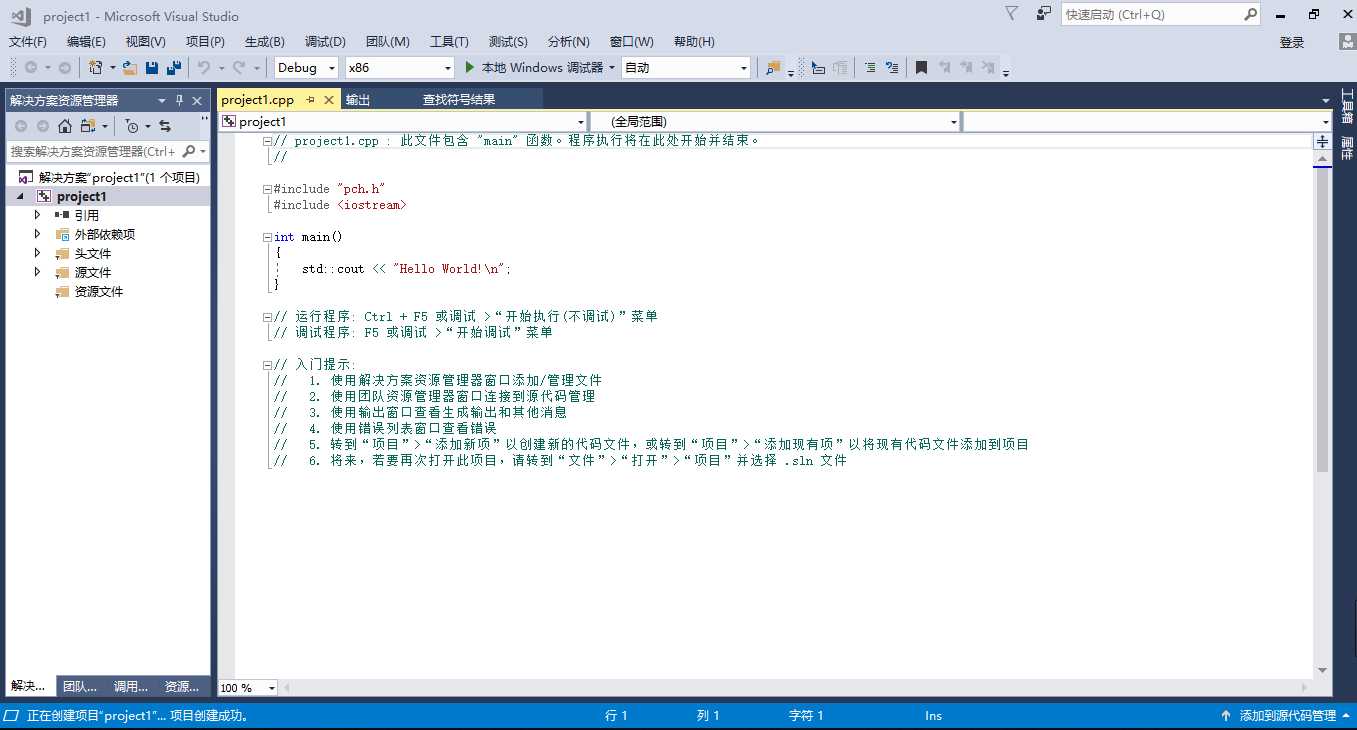Close the Solution Explorer panel
Screen dimensions: 1357x730
coord(198,100)
